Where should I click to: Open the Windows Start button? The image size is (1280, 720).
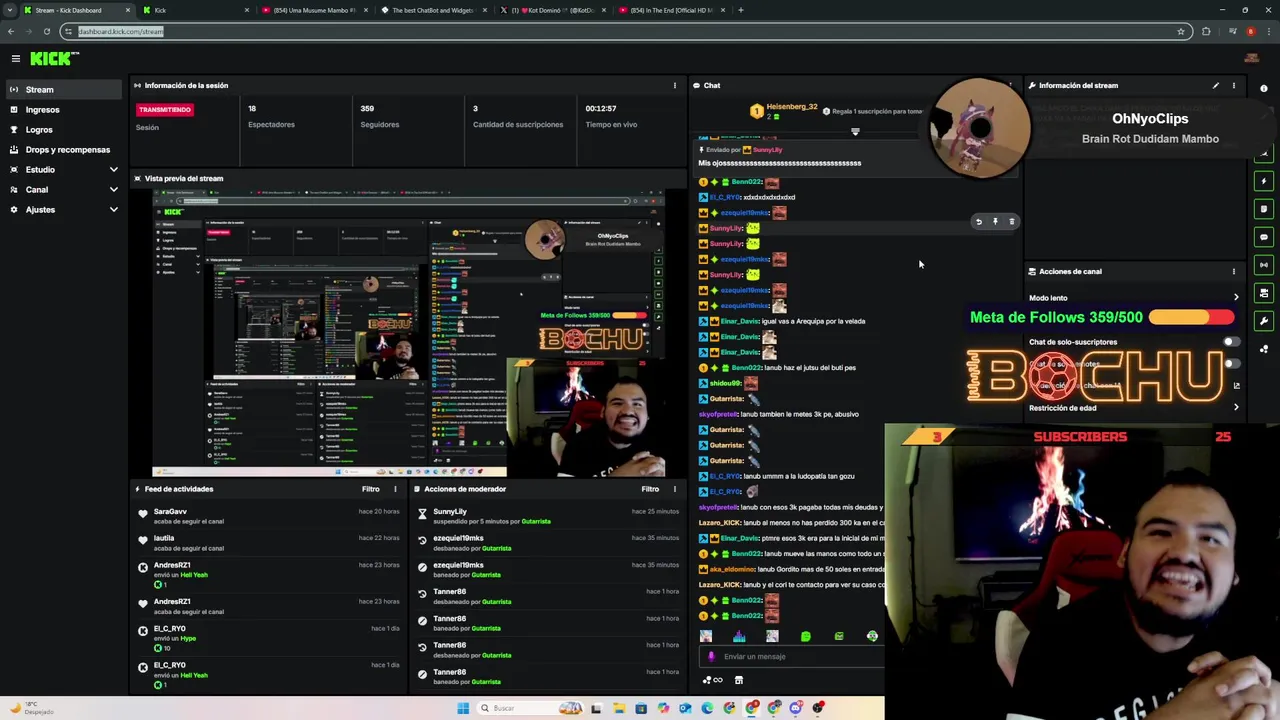pyautogui.click(x=463, y=708)
